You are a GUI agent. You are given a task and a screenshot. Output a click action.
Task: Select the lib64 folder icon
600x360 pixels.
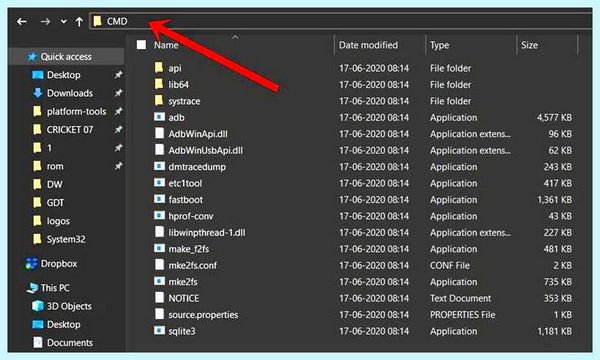[x=159, y=84]
